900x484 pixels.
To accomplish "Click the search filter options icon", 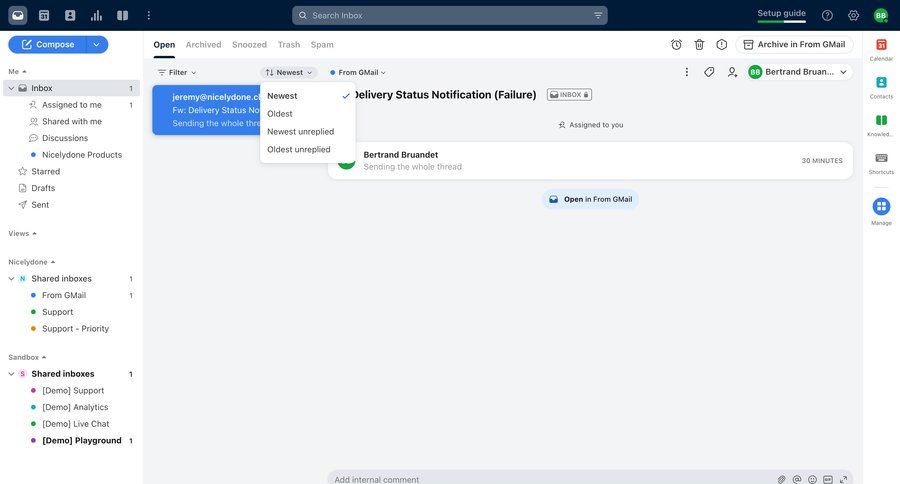I will [x=598, y=16].
